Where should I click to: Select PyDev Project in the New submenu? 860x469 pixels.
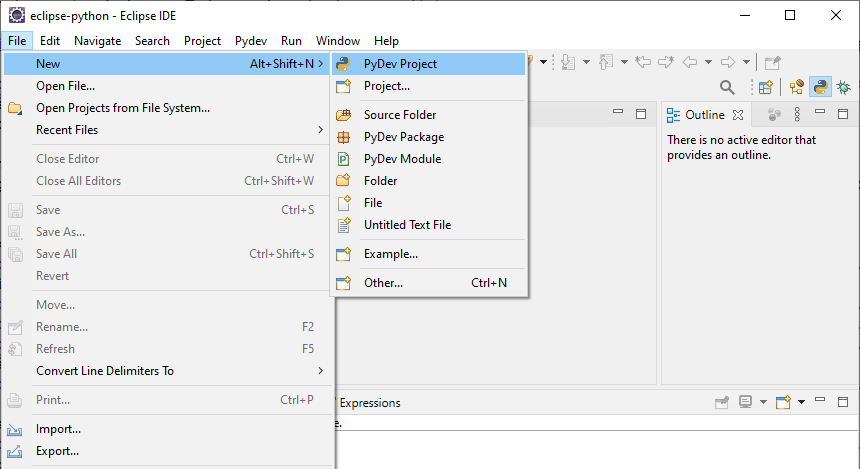(x=428, y=64)
